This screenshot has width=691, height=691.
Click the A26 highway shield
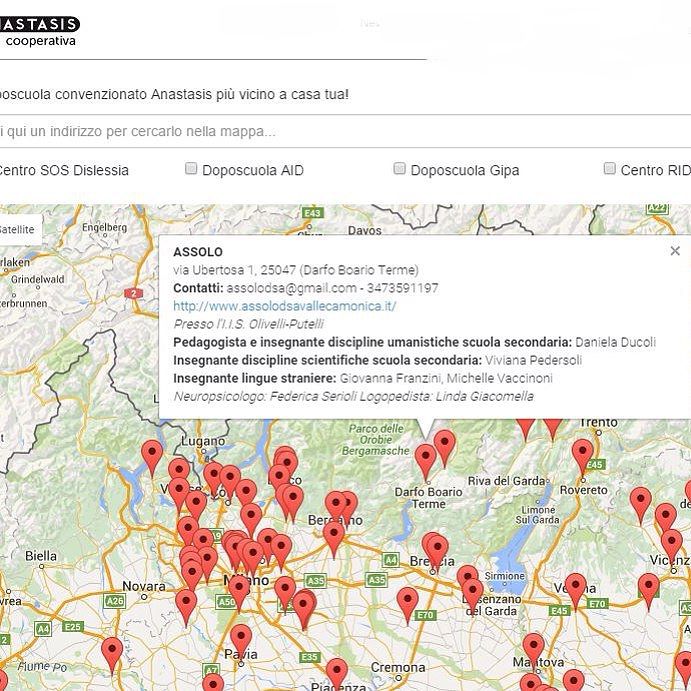pyautogui.click(x=114, y=601)
